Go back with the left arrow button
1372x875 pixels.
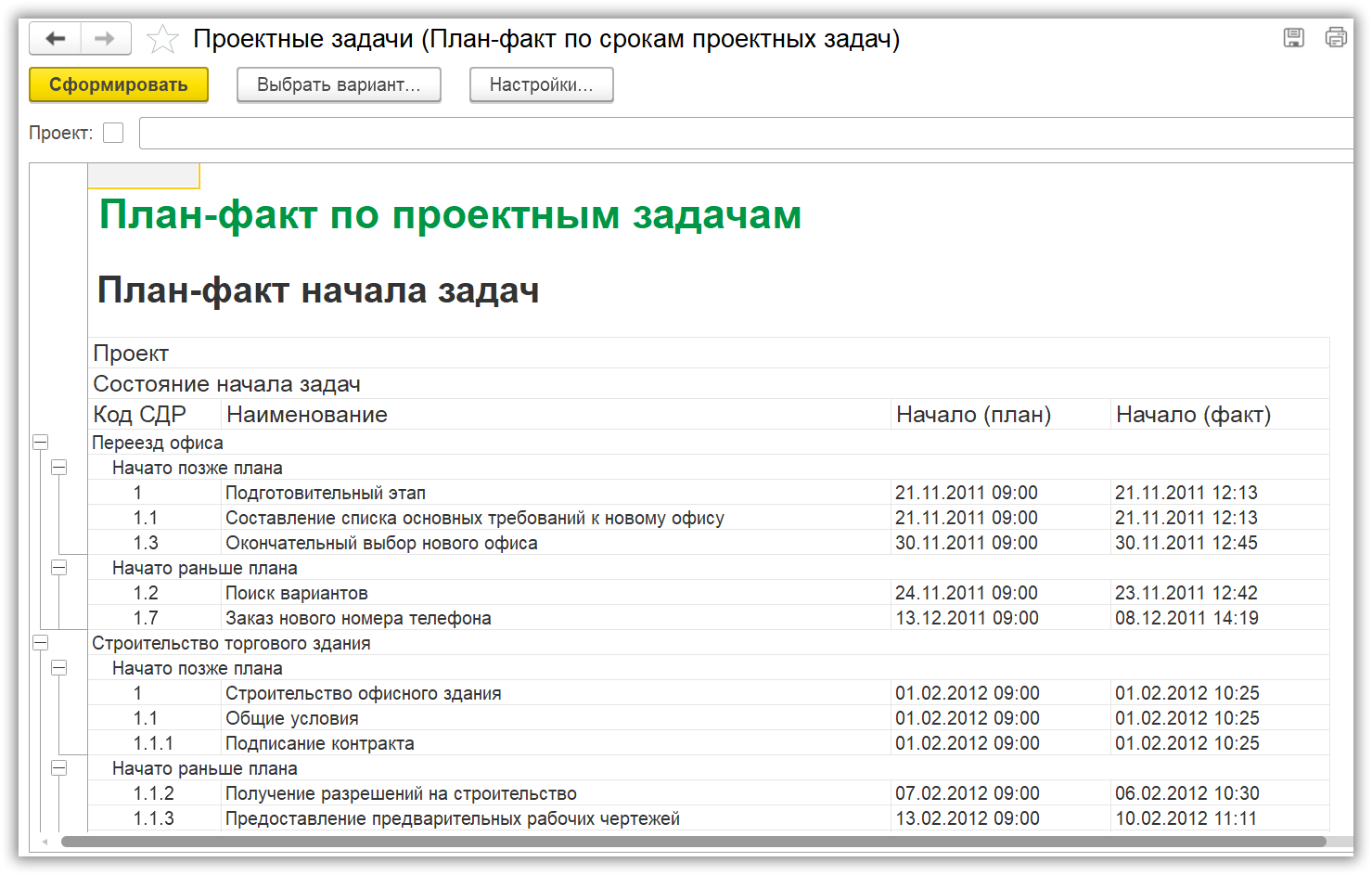click(x=56, y=38)
